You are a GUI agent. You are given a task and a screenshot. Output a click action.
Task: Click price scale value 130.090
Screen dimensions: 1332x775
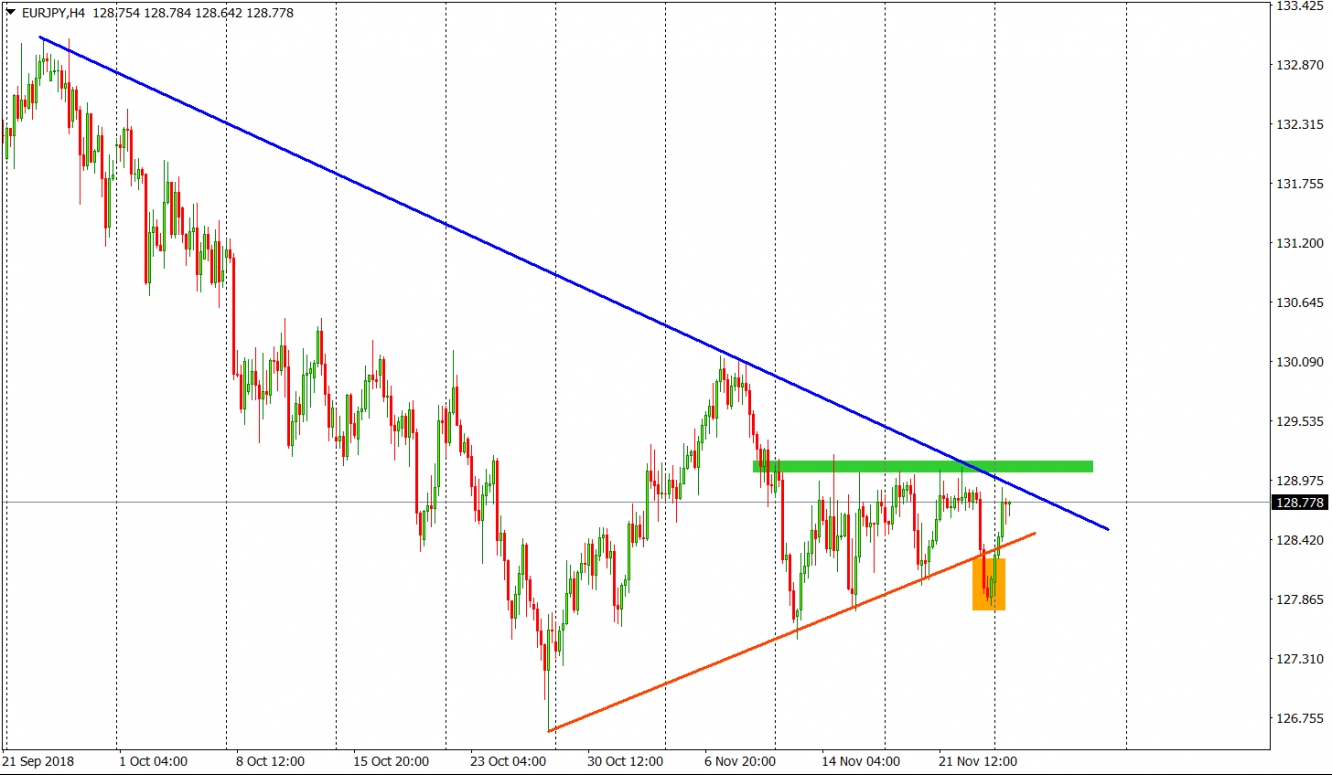(x=1301, y=362)
